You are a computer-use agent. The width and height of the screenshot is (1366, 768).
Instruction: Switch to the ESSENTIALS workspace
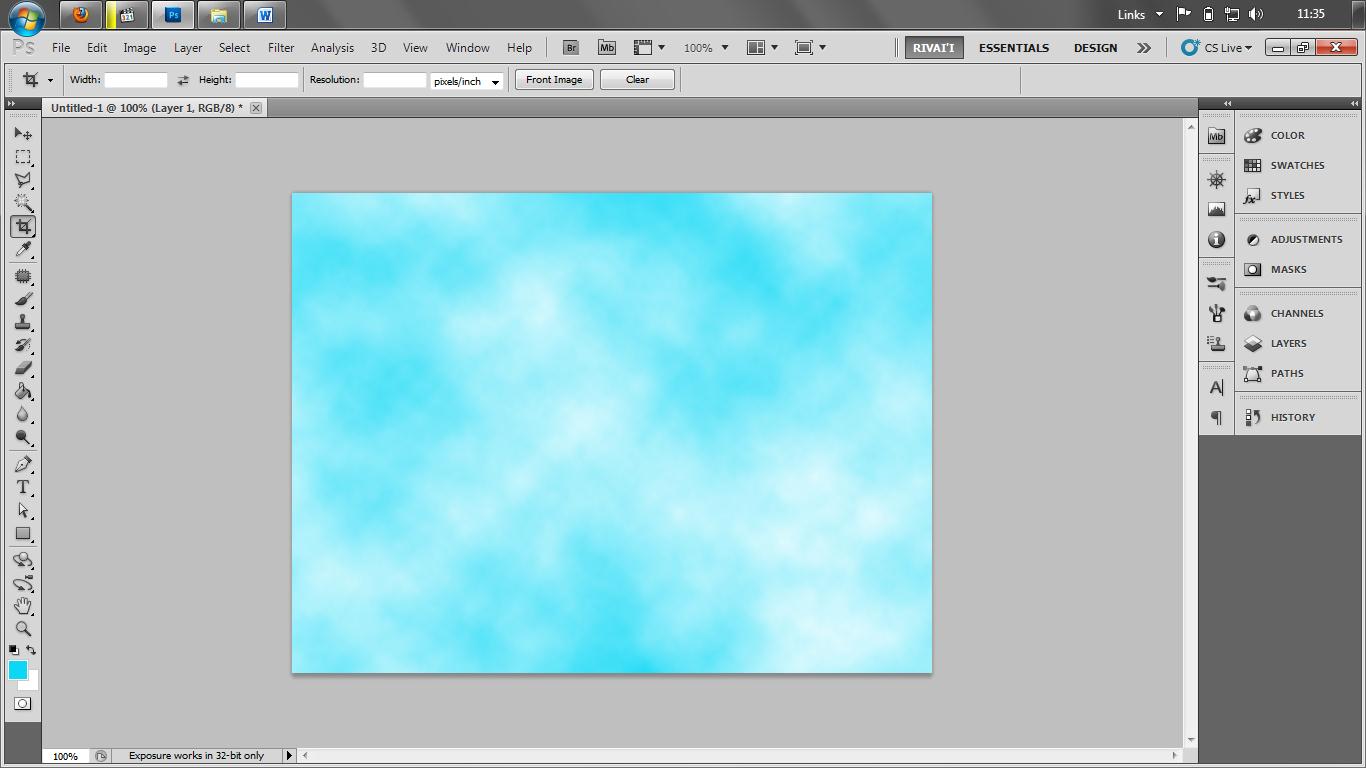click(1013, 47)
